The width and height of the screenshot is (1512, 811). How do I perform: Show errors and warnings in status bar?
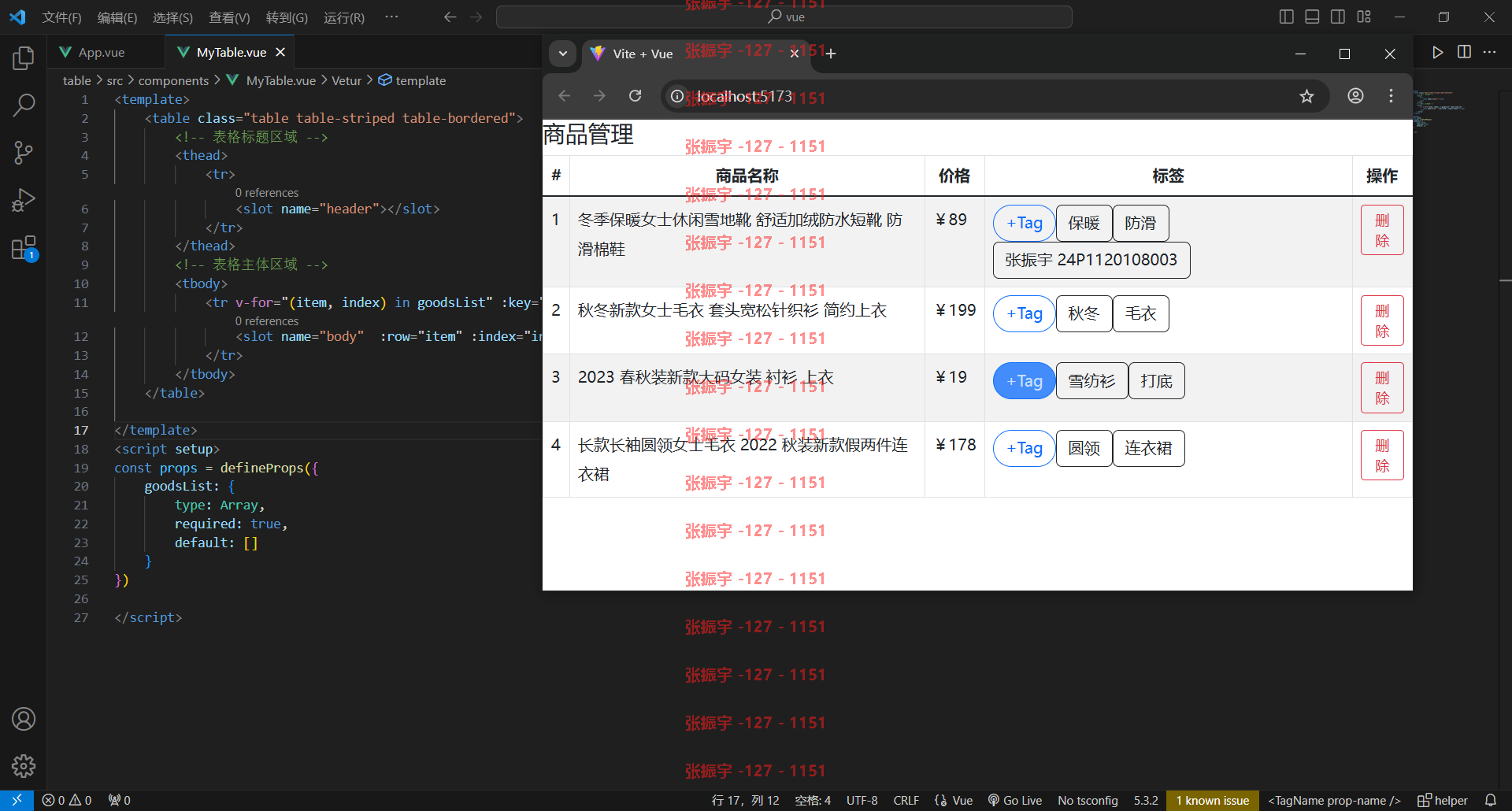[x=66, y=800]
